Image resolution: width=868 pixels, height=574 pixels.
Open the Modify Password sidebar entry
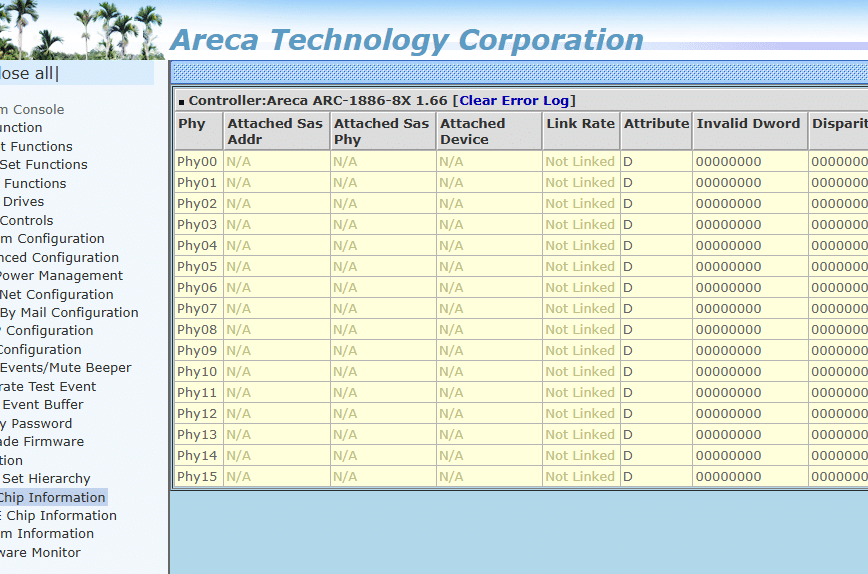36,424
